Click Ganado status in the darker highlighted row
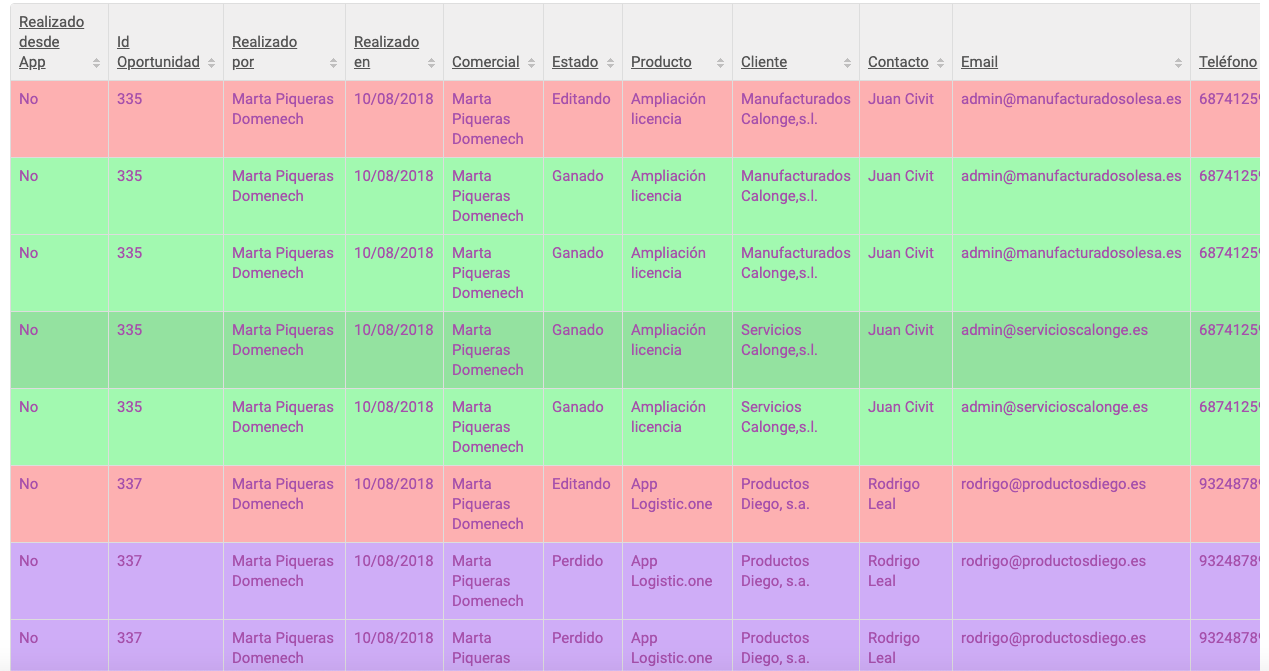 coord(578,330)
